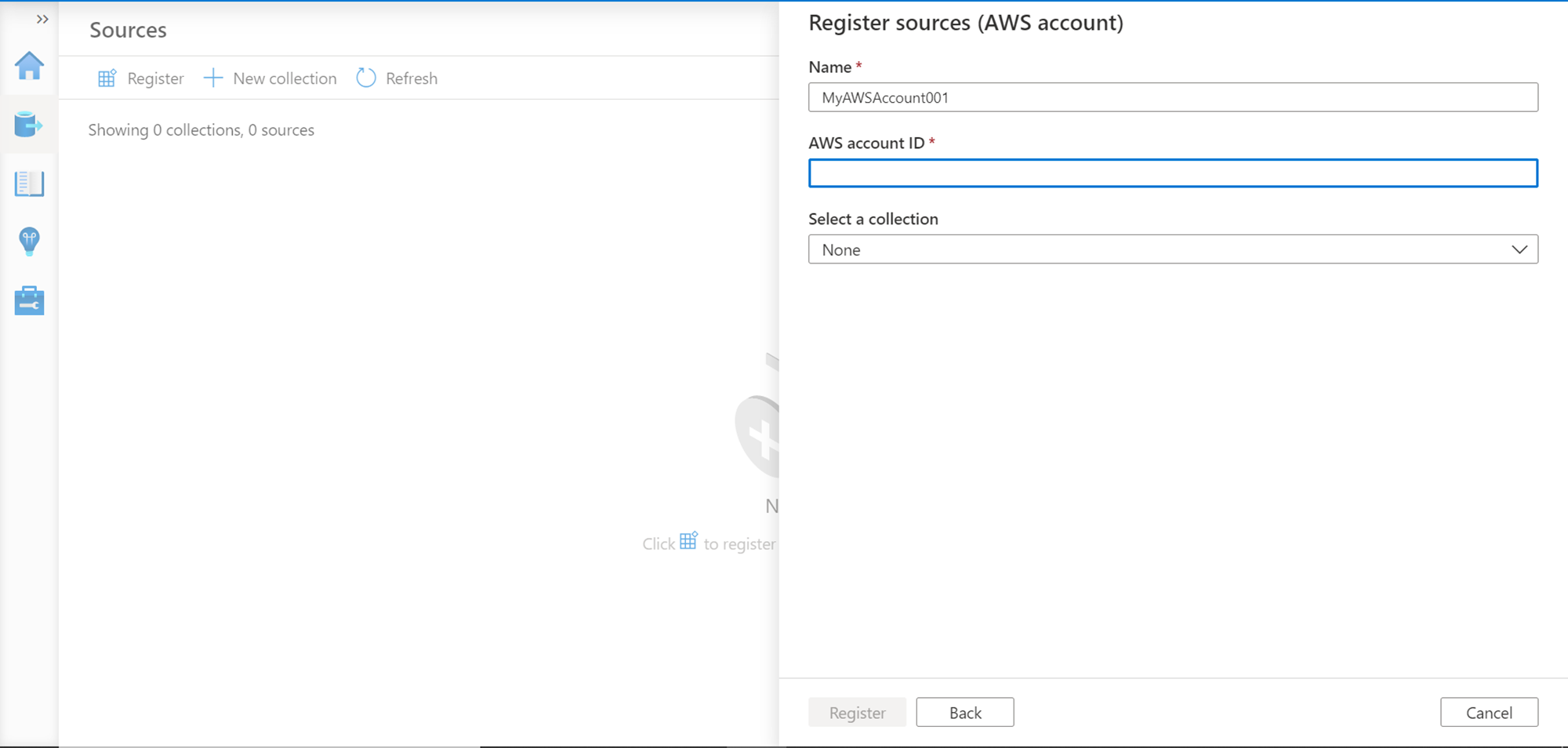Click into the Name input field
This screenshot has width=1568, height=748.
pyautogui.click(x=1173, y=98)
